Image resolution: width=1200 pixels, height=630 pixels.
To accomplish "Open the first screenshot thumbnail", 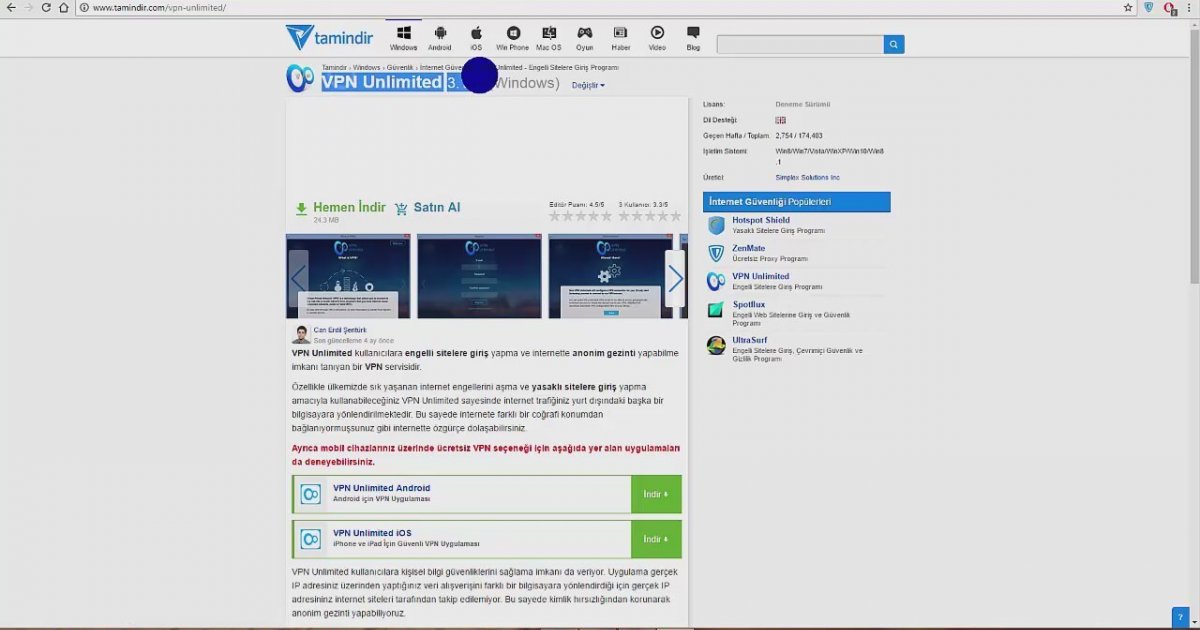I will 348,276.
